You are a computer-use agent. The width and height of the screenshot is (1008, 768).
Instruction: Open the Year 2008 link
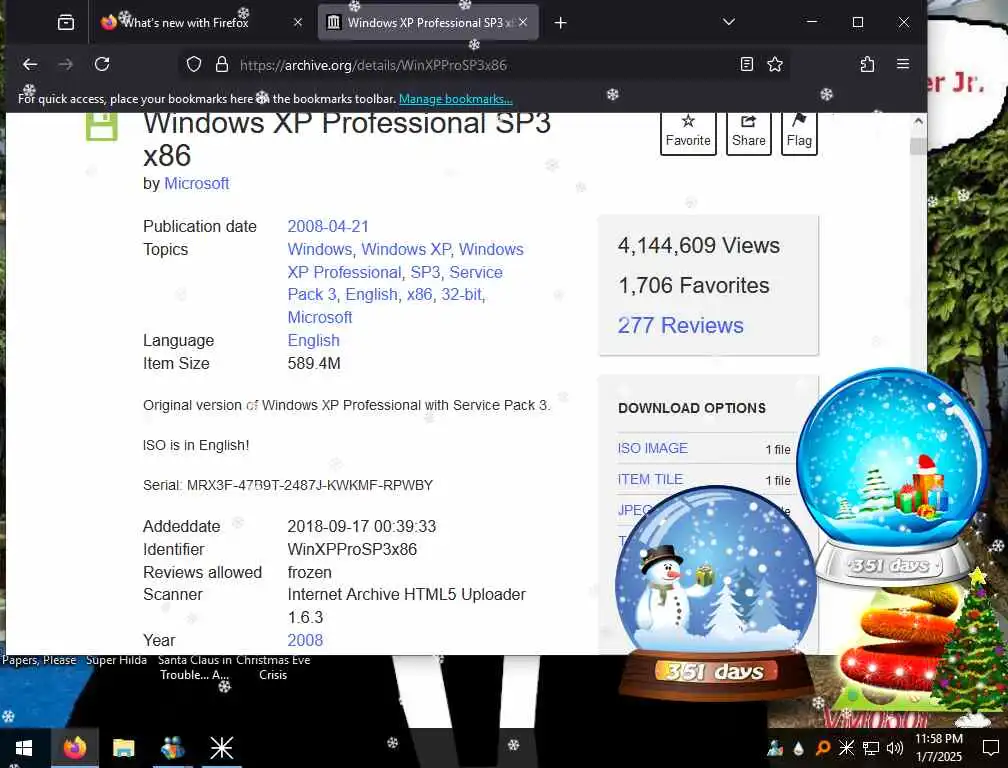click(x=305, y=640)
